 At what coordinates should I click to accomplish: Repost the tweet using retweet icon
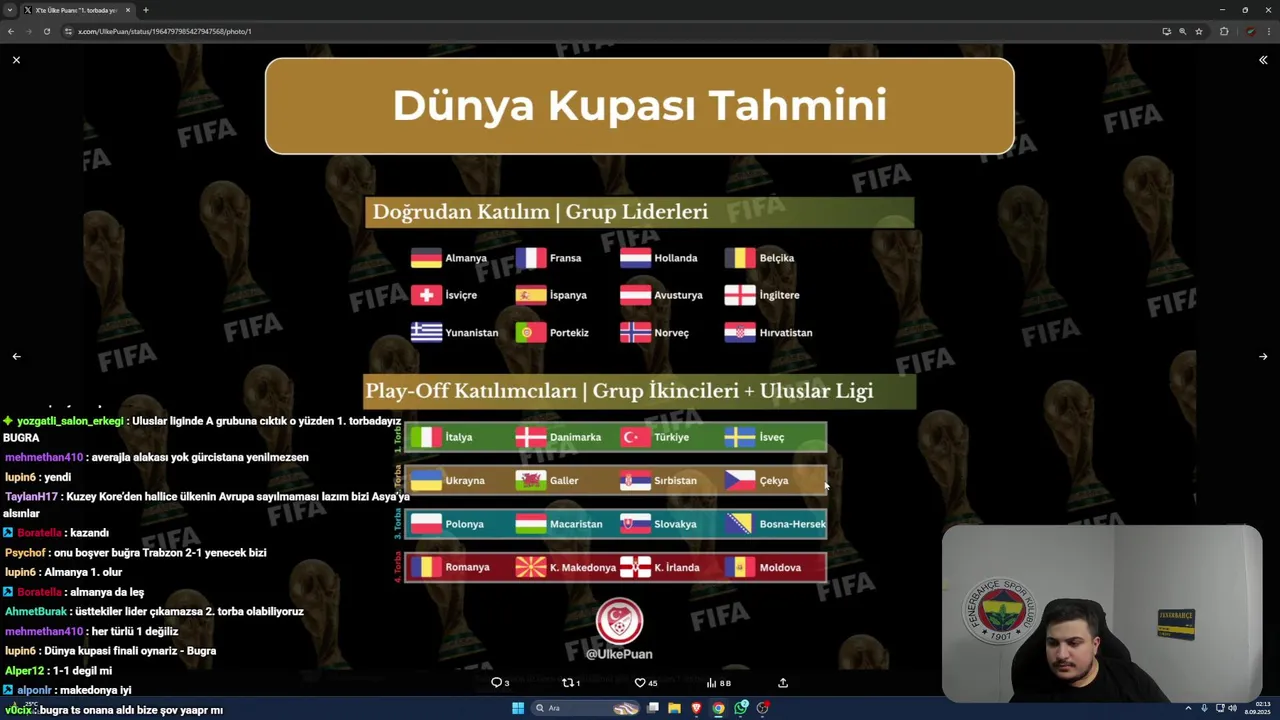pos(567,682)
